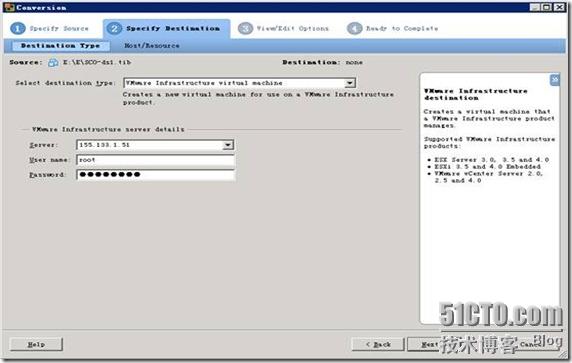This screenshot has height=363, width=572.
Task: Click the Destination: none label
Action: pos(322,62)
